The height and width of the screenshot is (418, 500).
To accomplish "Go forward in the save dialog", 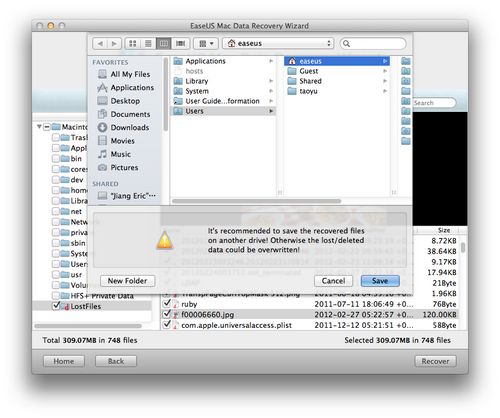I will point(114,43).
